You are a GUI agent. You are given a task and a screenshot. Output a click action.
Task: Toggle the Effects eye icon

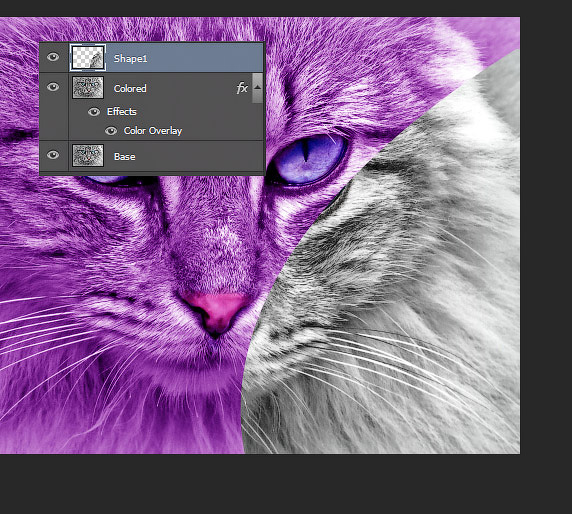tap(94, 112)
